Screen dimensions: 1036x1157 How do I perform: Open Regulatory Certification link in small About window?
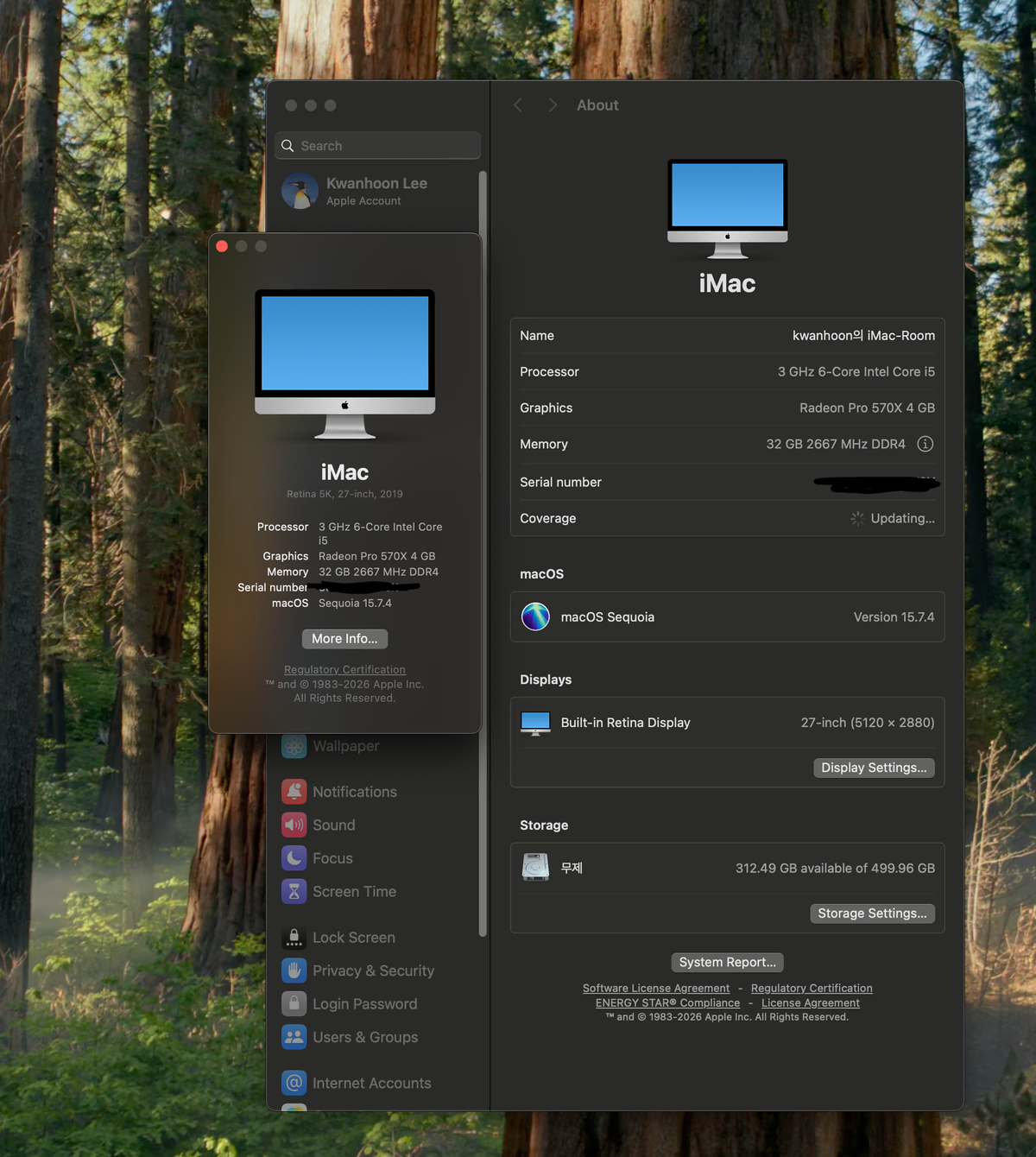[344, 669]
